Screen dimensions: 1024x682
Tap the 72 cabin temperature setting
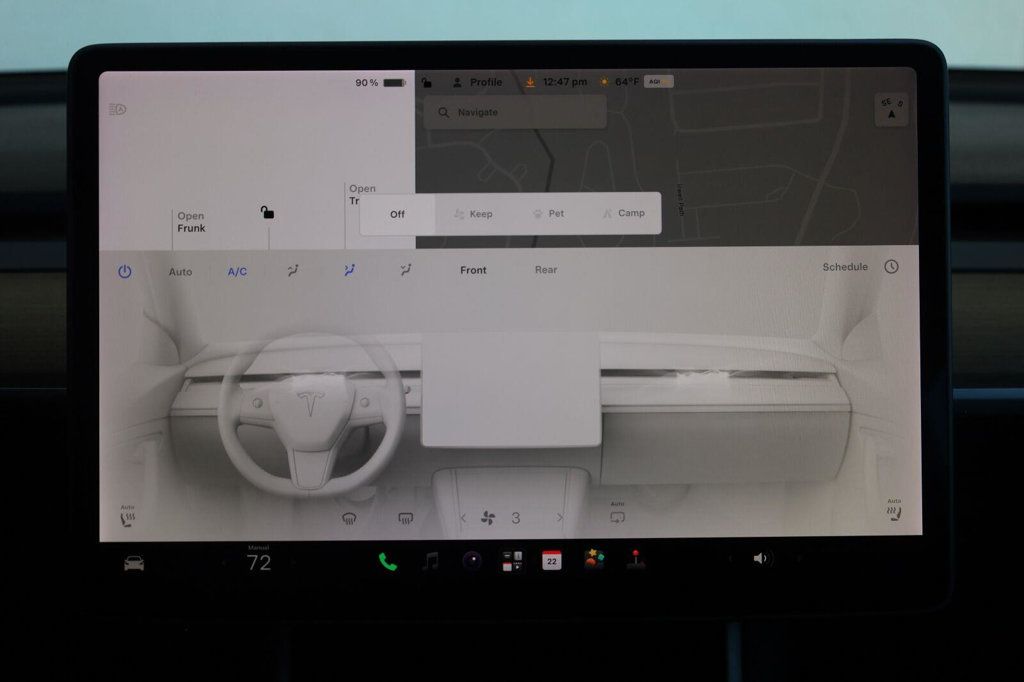click(259, 562)
